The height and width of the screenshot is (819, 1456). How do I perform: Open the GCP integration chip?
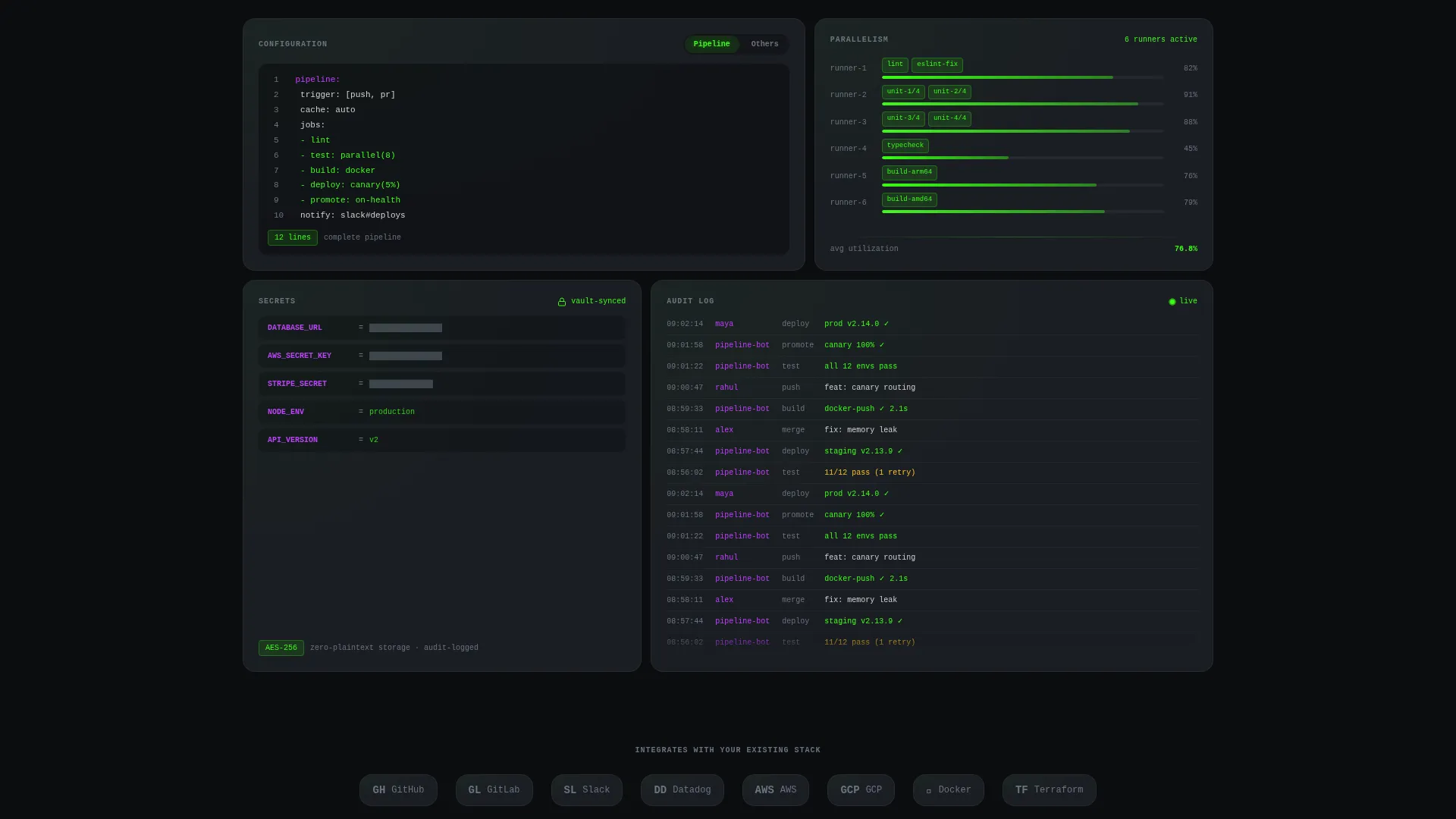861,790
